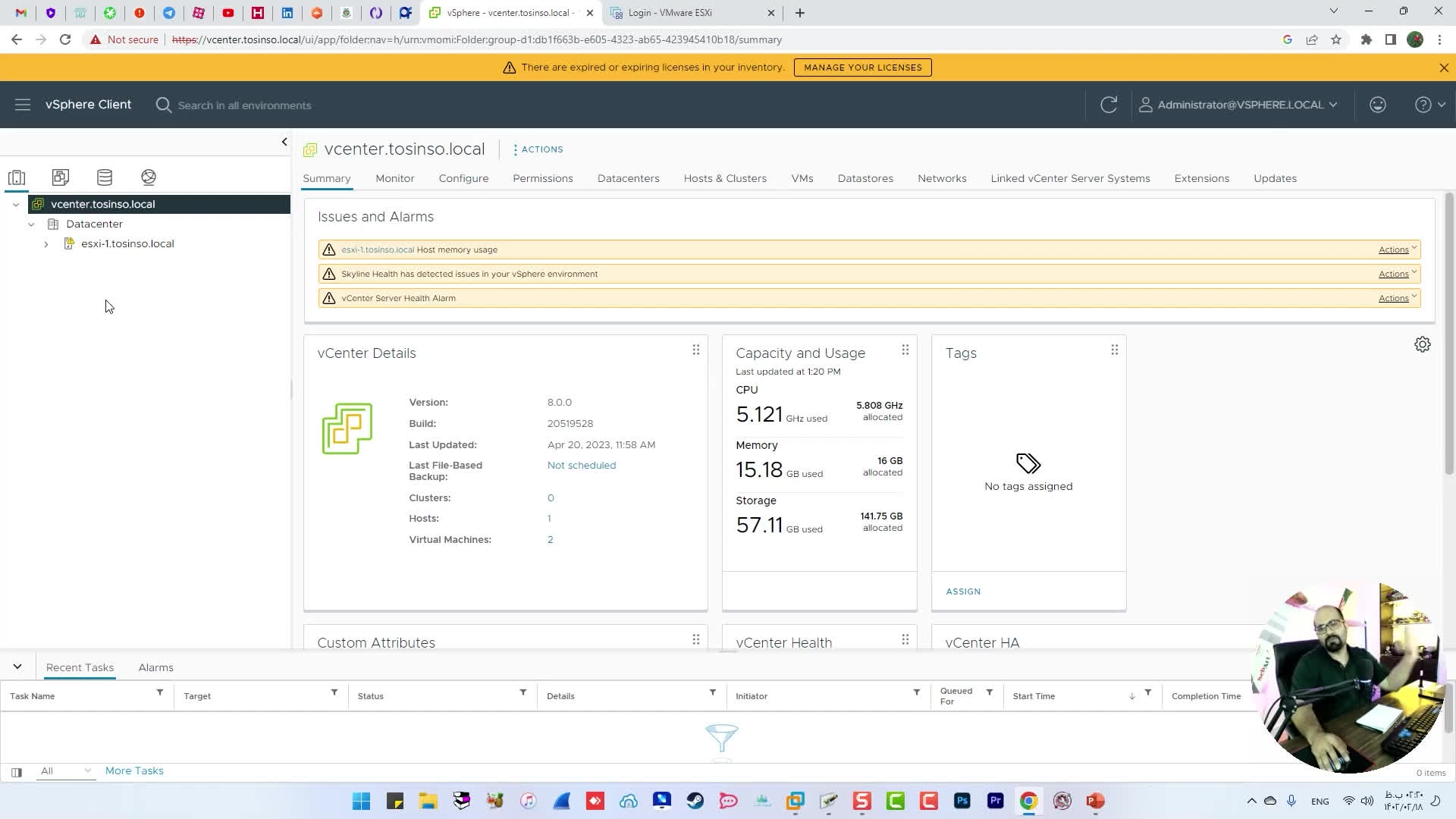Open the Help question mark menu
1456x819 pixels.
(x=1430, y=105)
